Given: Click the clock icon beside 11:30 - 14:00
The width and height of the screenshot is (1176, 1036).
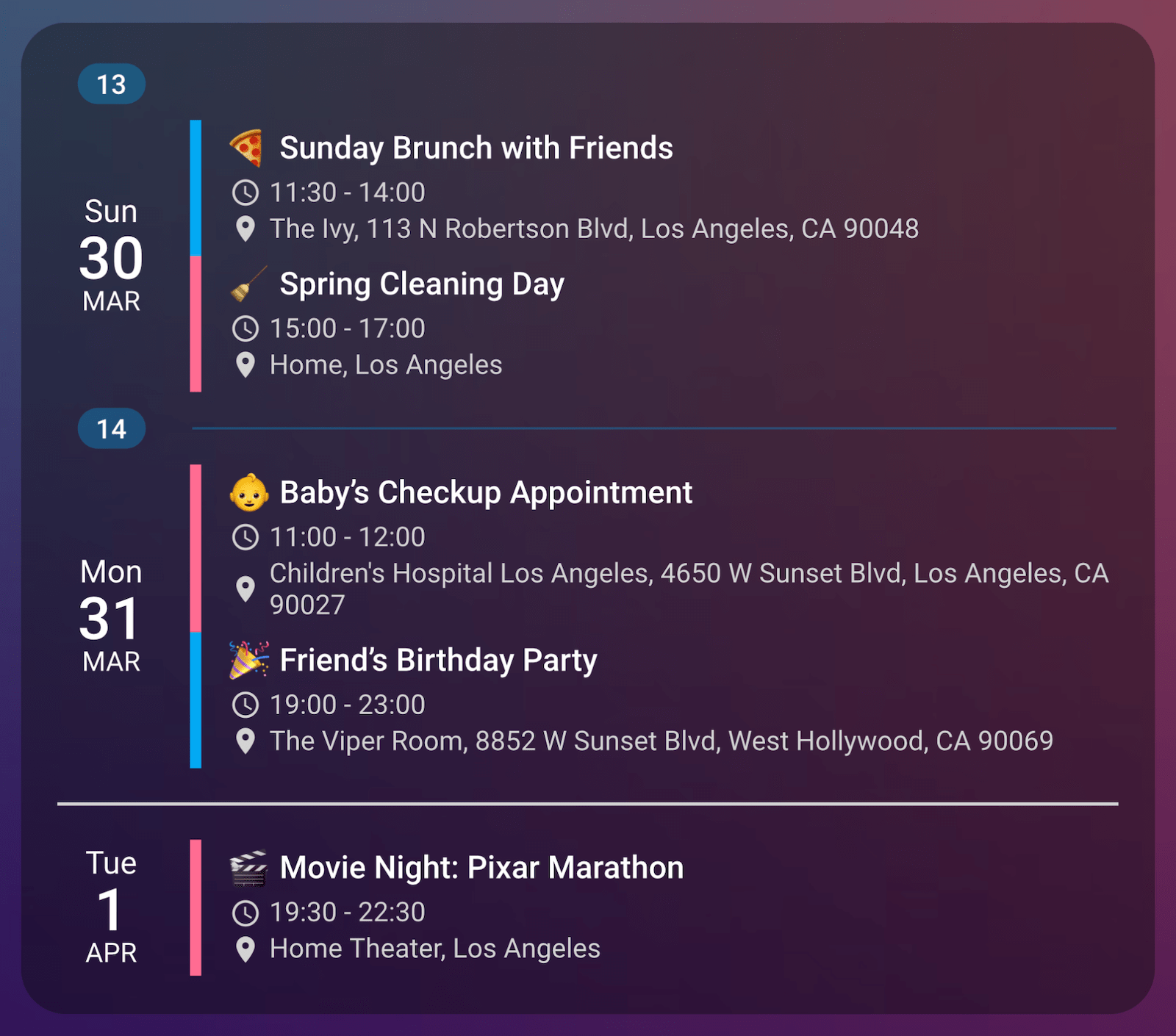Looking at the screenshot, I should 245,193.
